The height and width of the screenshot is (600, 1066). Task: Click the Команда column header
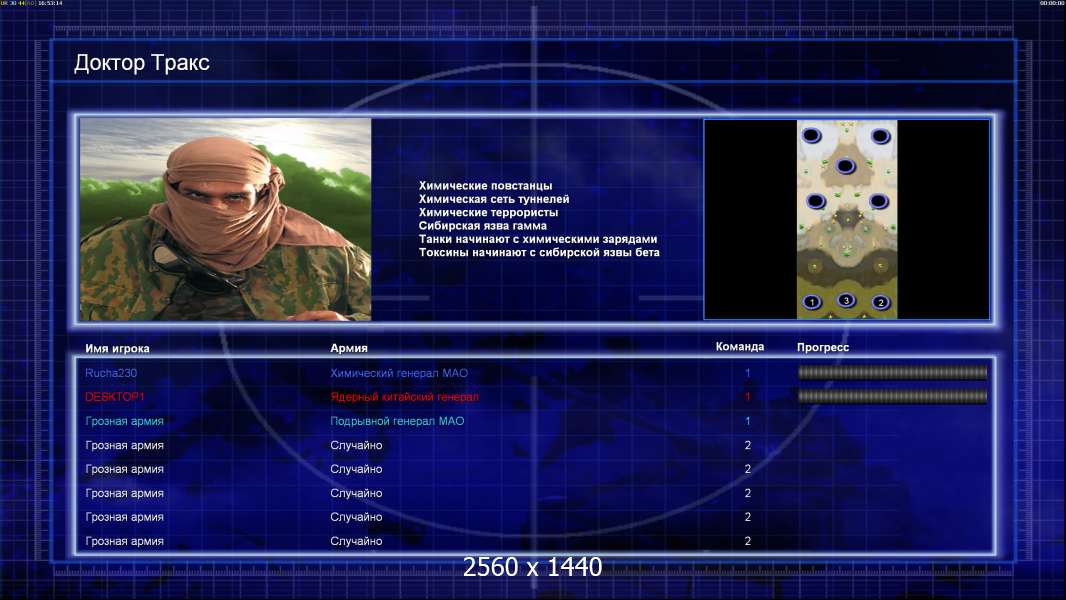coord(740,347)
